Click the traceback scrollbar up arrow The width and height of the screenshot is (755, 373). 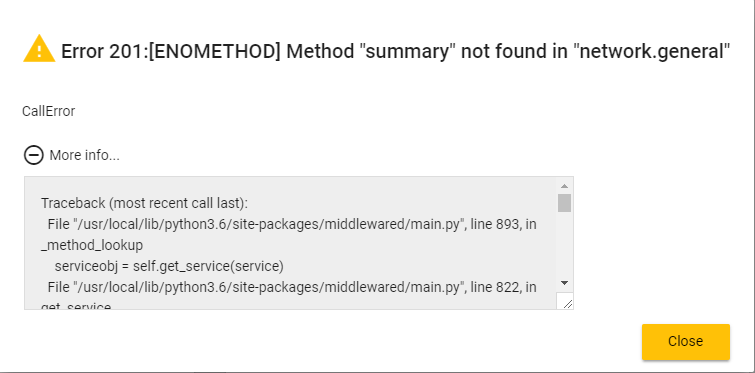(564, 186)
